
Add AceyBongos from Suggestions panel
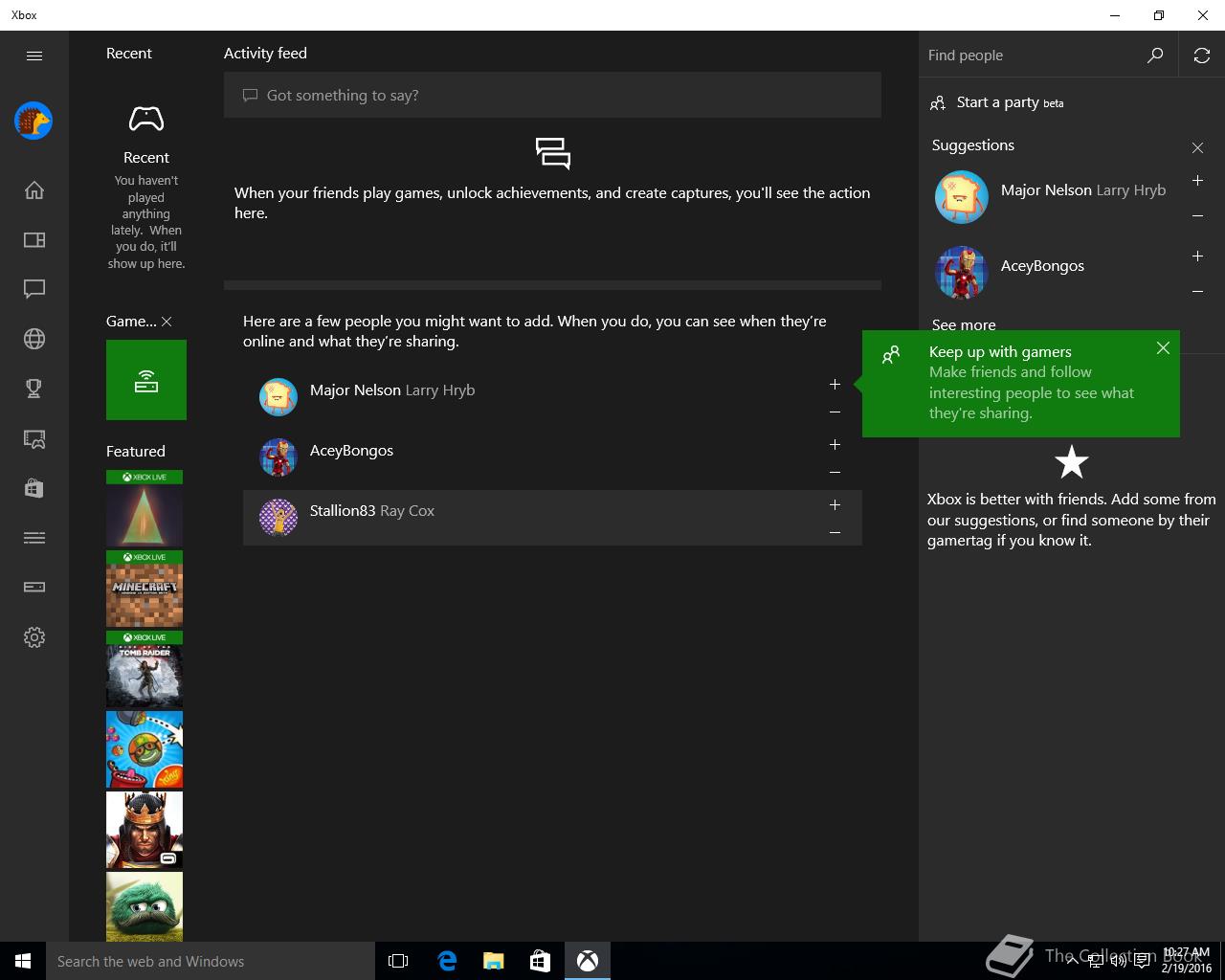pos(1197,256)
